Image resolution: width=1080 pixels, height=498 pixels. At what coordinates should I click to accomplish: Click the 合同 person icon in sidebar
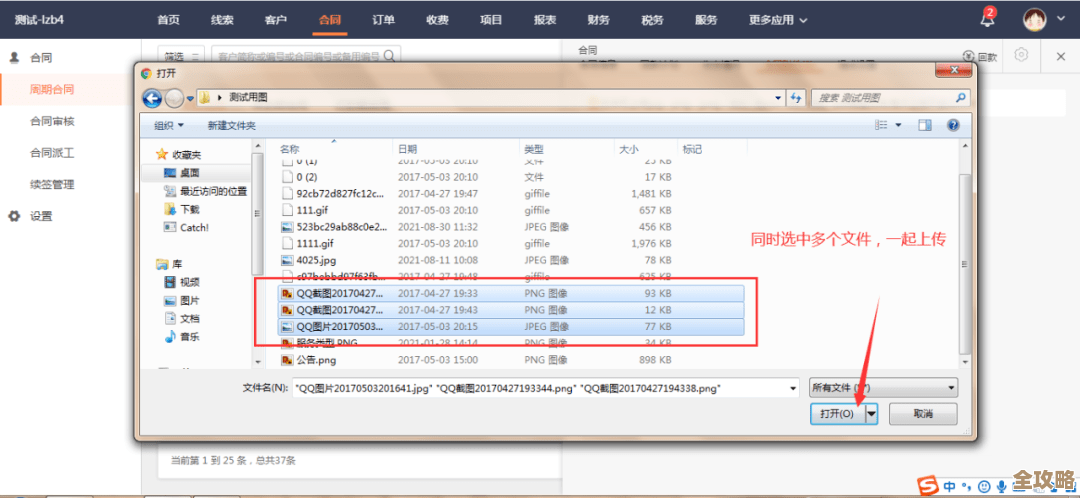(x=14, y=58)
